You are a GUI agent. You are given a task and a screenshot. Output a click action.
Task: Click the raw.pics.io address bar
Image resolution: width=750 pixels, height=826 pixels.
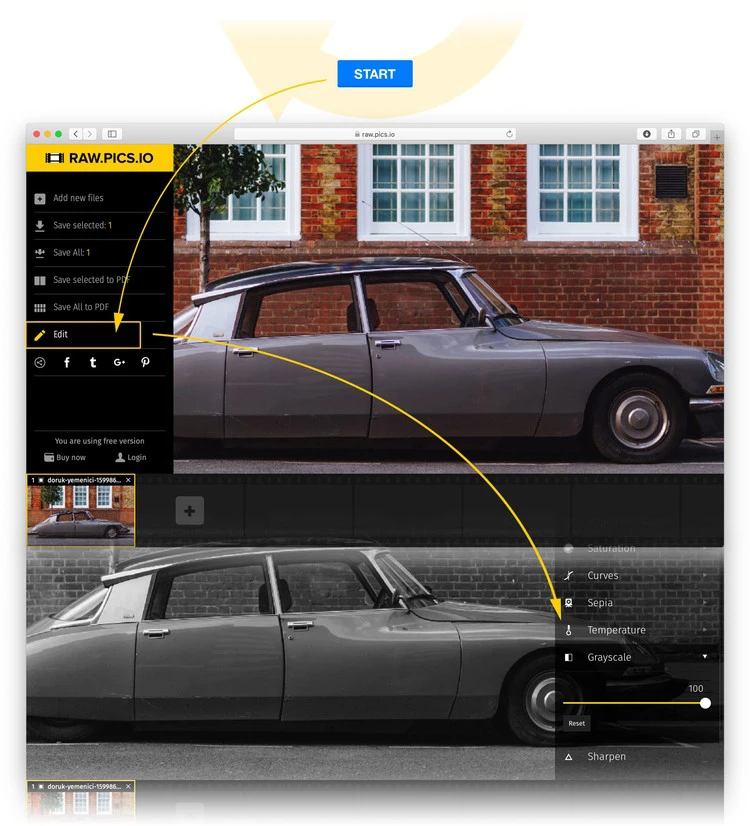pos(375,134)
